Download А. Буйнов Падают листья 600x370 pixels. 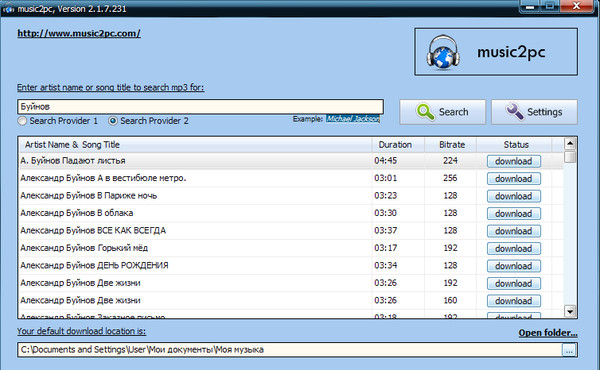click(514, 161)
